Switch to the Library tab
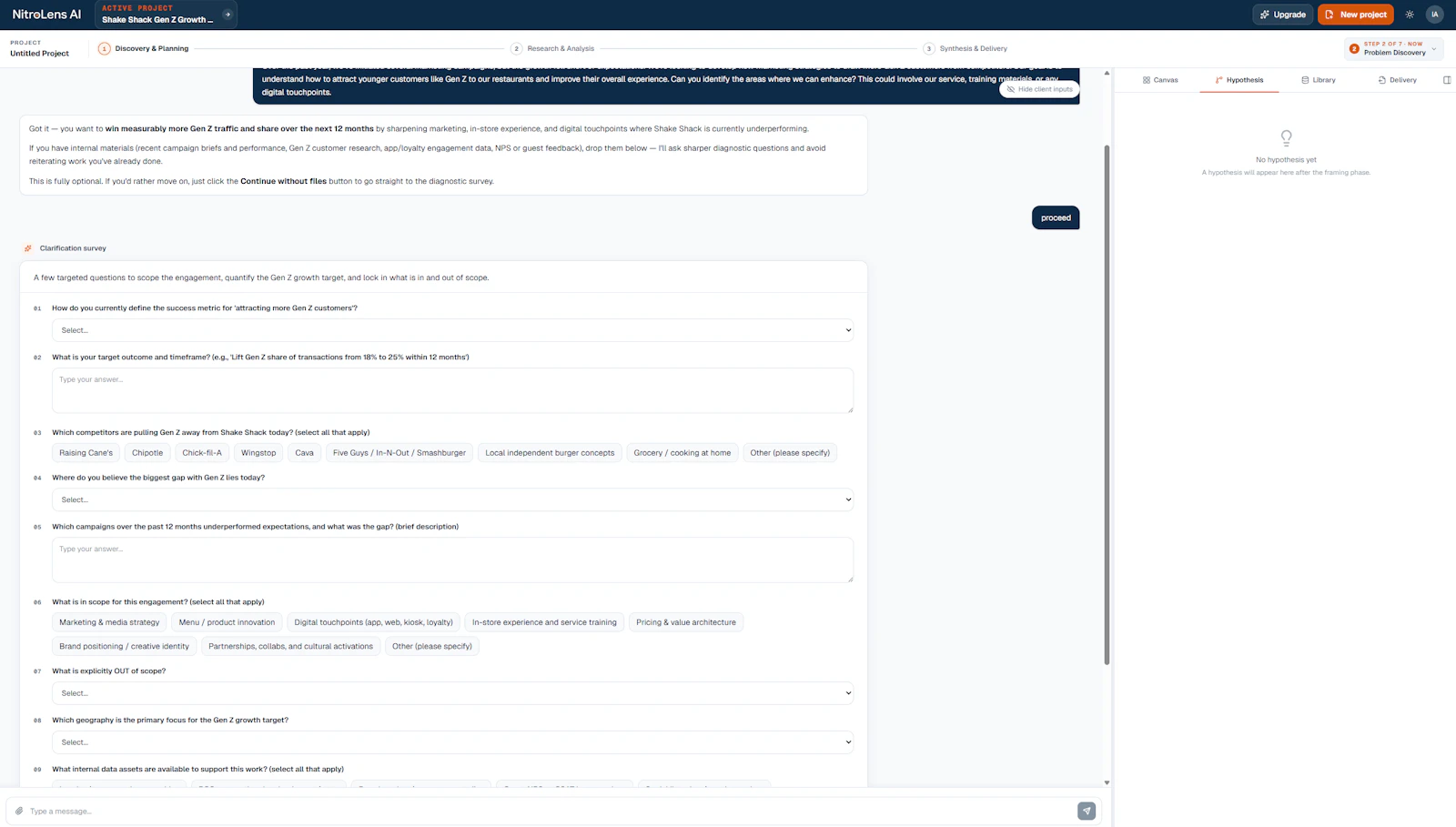Viewport: 1456px width, 827px height. pos(1319,80)
